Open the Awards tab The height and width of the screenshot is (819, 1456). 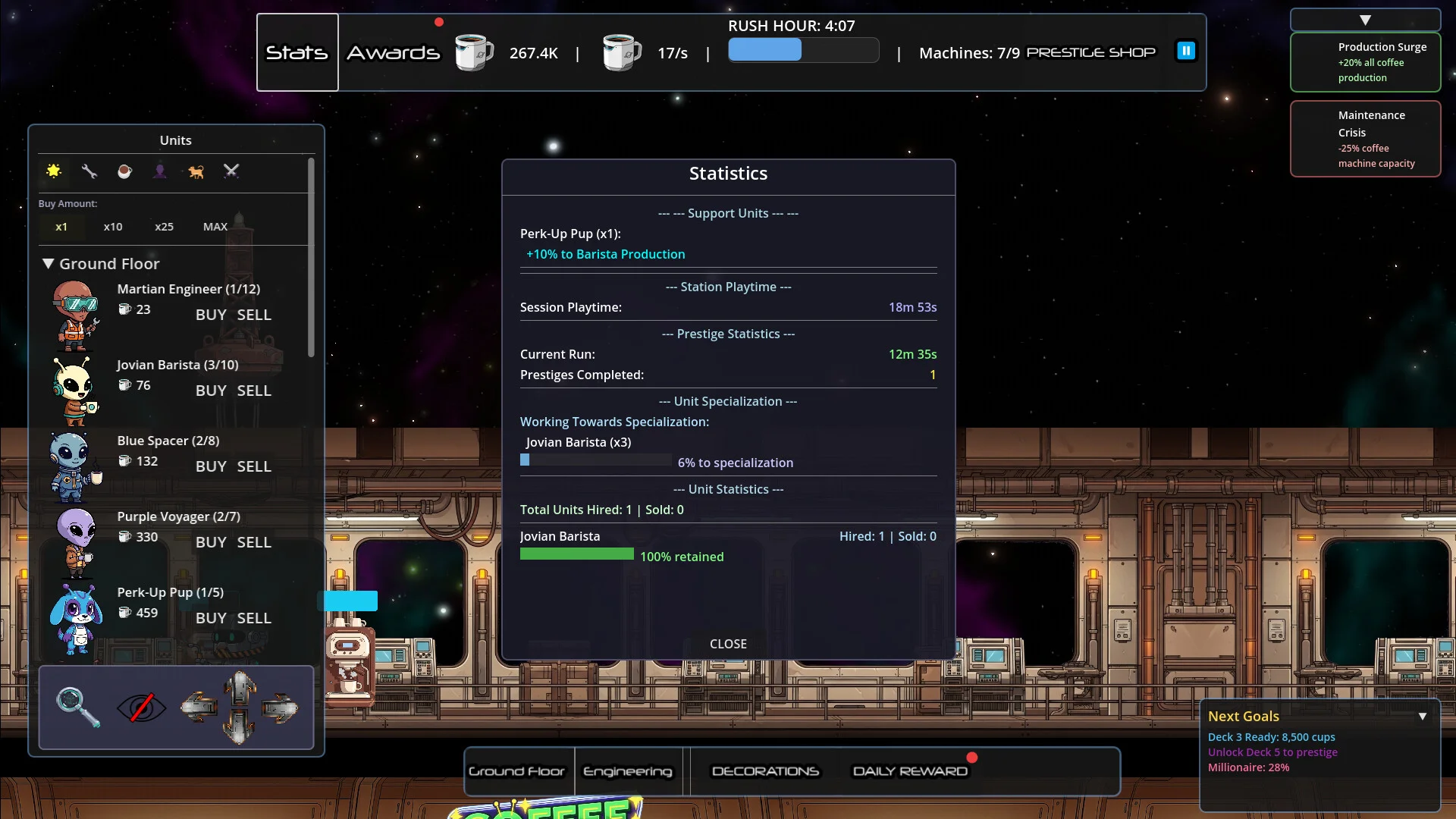coord(393,53)
